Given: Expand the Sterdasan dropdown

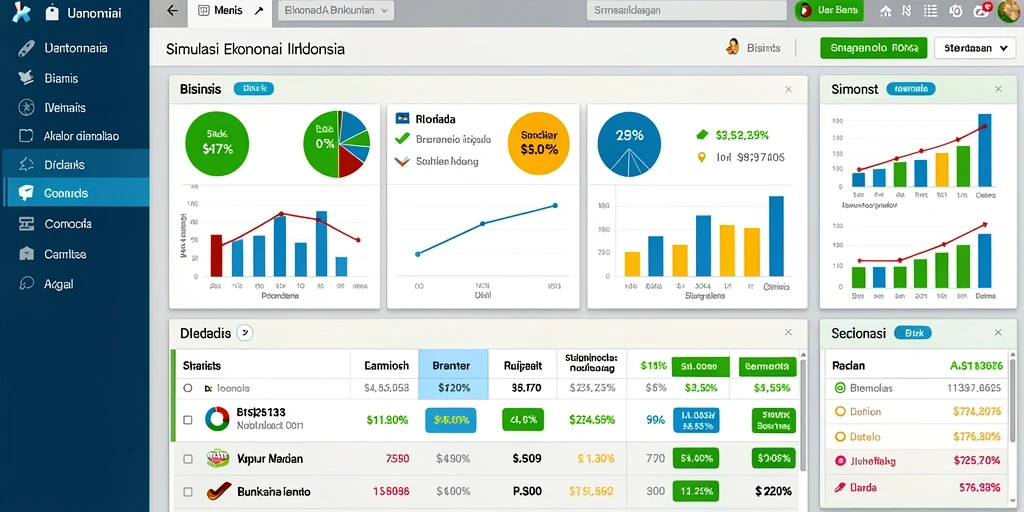Looking at the screenshot, I should (x=974, y=48).
